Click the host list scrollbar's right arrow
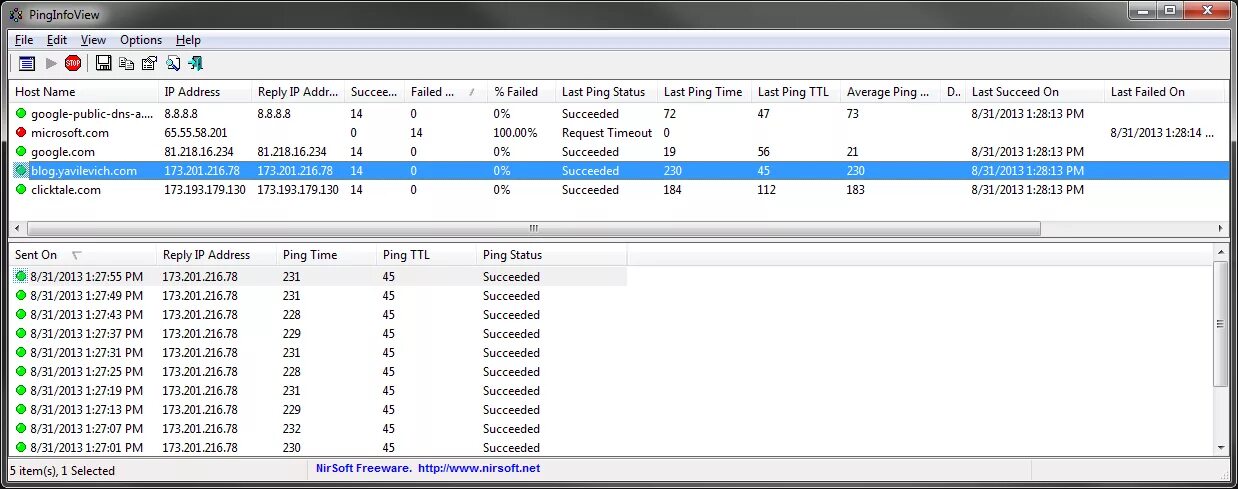Viewport: 1238px width, 489px height. tap(1221, 228)
